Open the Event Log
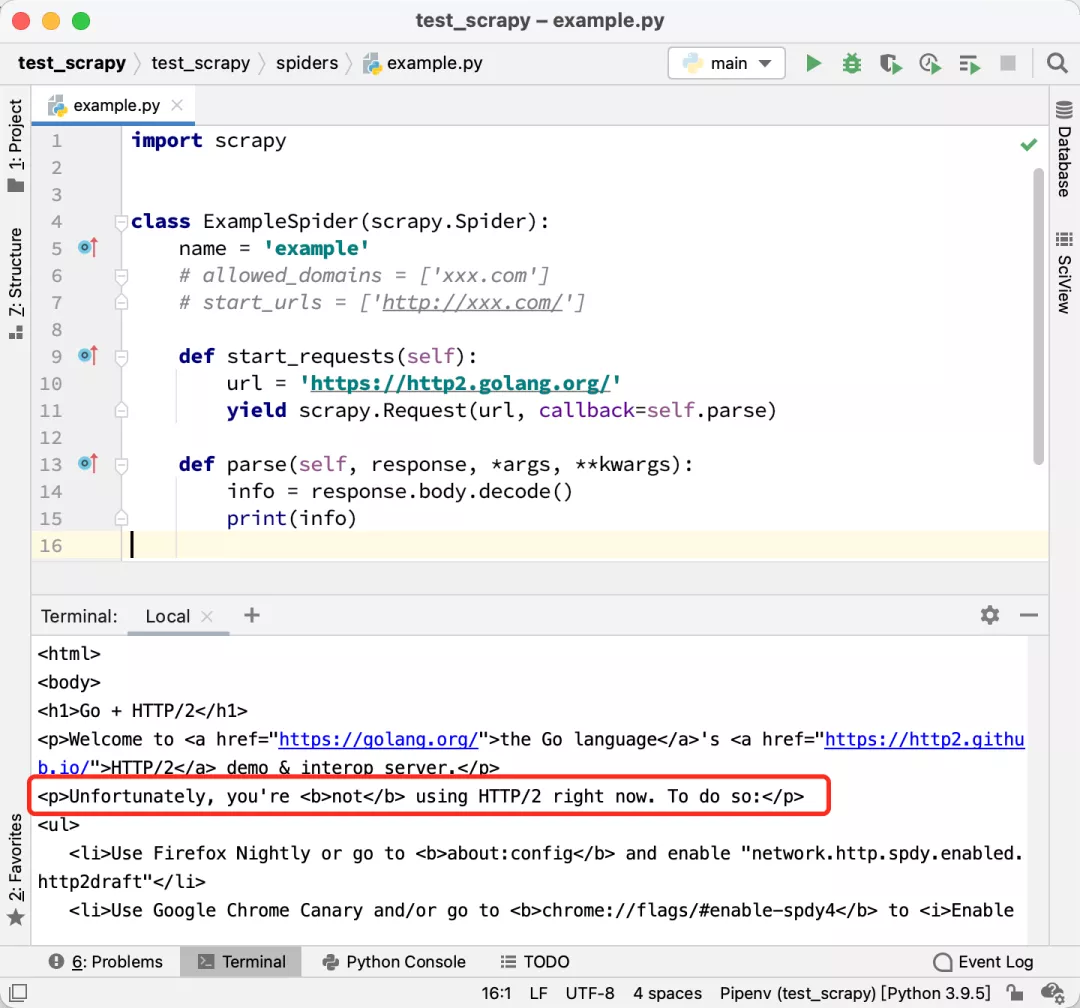 pyautogui.click(x=984, y=962)
